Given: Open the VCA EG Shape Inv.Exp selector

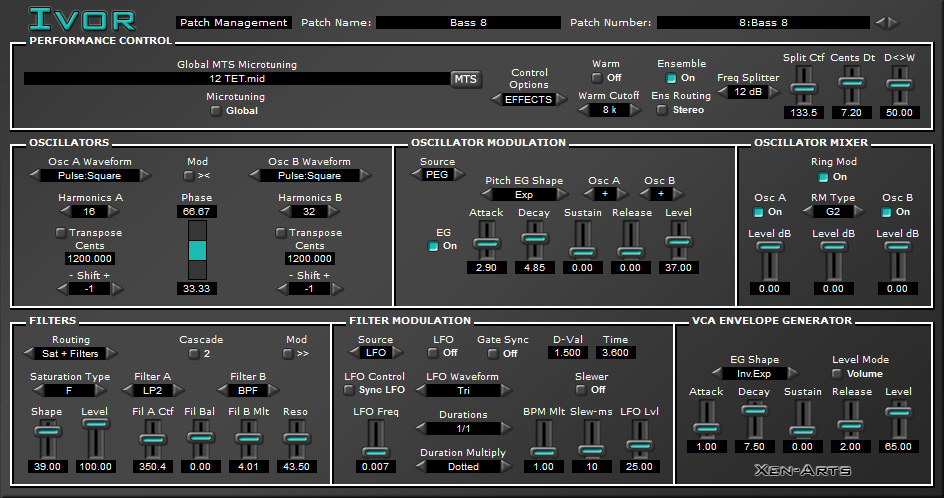Looking at the screenshot, I should coord(754,374).
